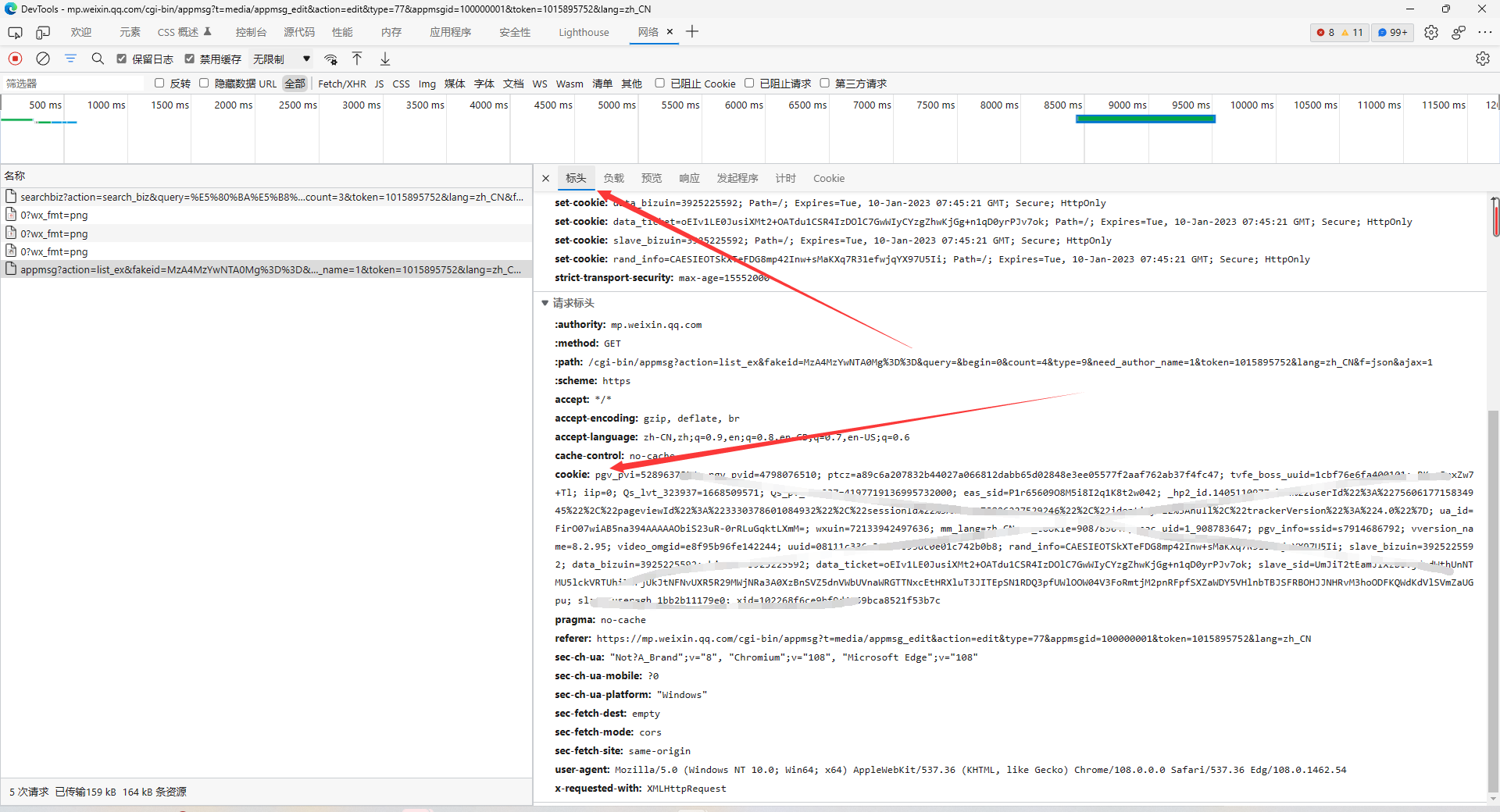Enable the invert filter checkbox
This screenshot has height=812, width=1500.
[x=159, y=83]
